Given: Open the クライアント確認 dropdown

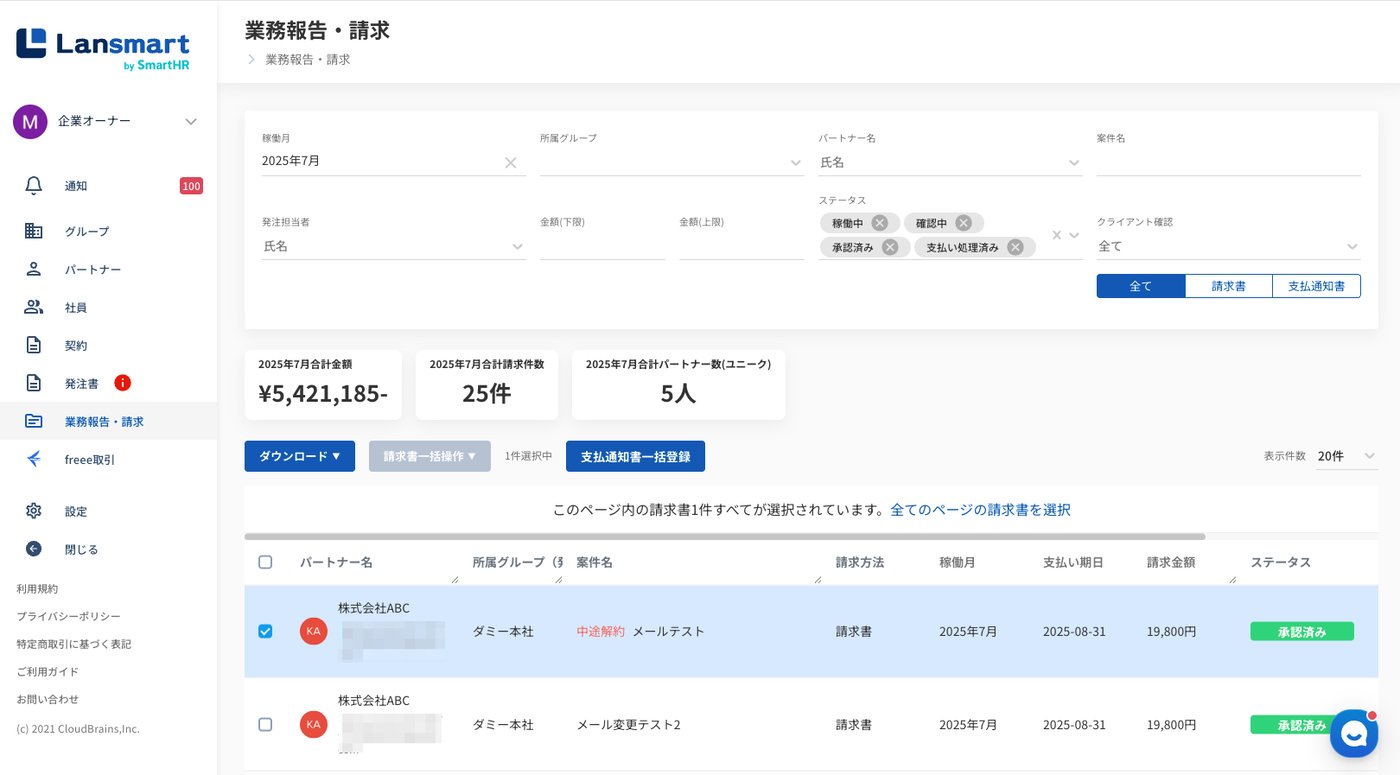Looking at the screenshot, I should pyautogui.click(x=1228, y=246).
